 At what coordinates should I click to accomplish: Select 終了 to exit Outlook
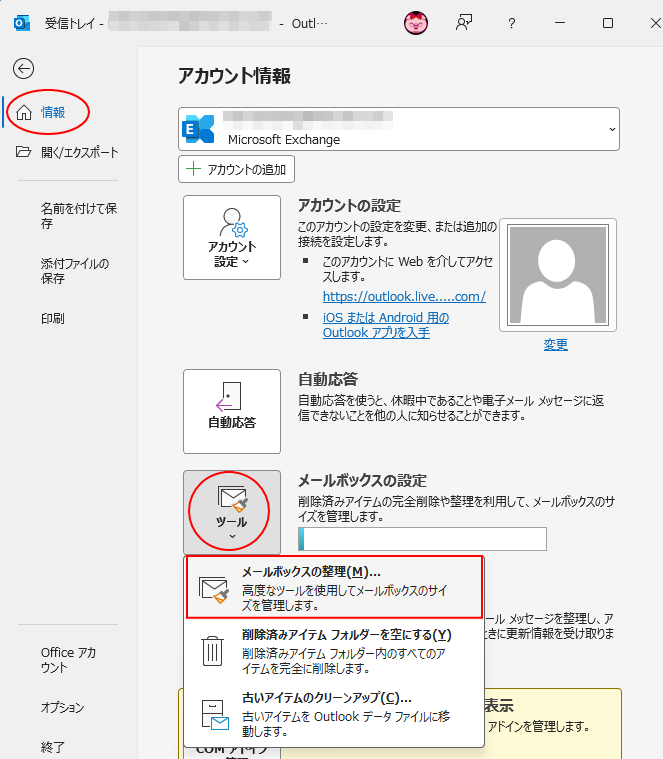[53, 747]
